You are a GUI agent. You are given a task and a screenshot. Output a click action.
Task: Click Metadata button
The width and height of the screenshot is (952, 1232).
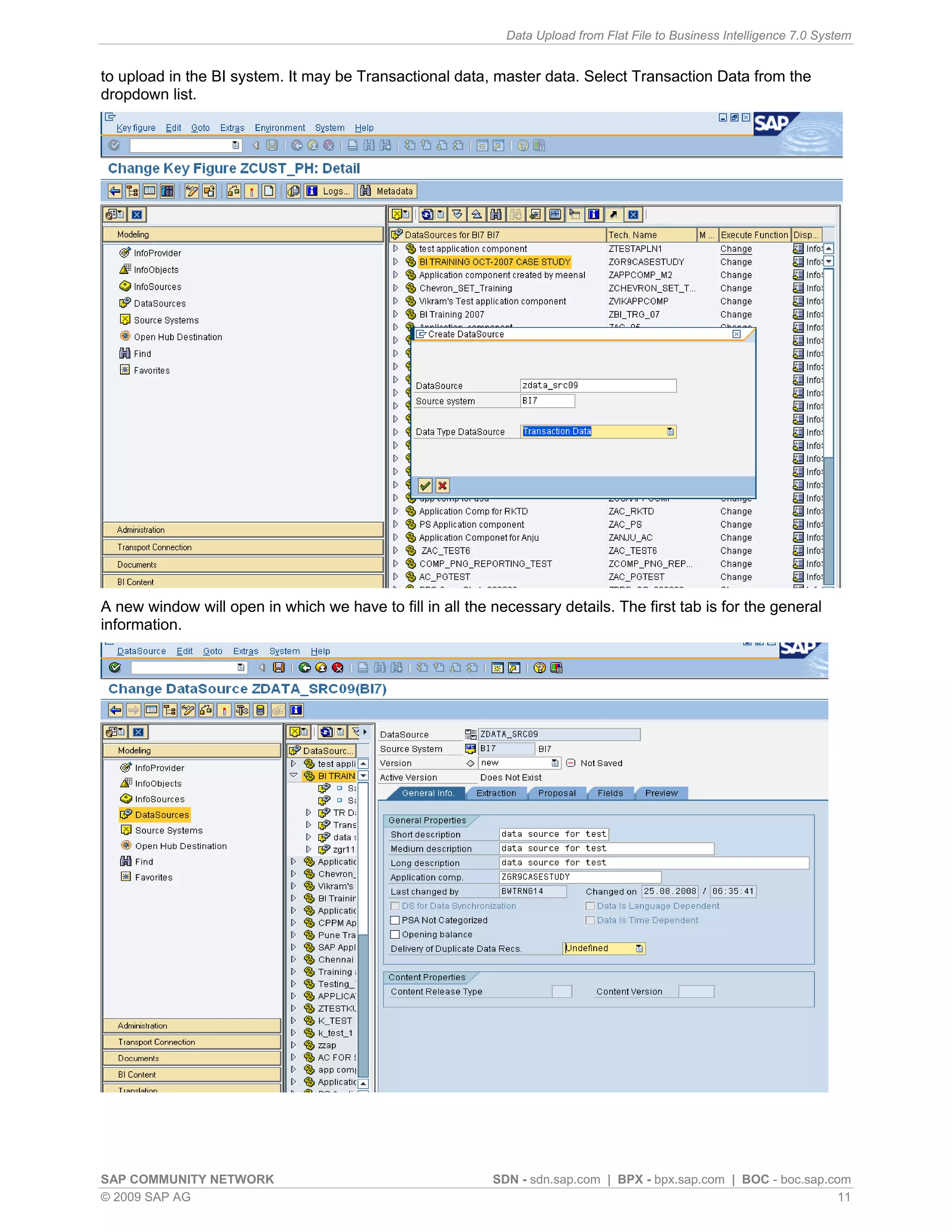pyautogui.click(x=387, y=191)
